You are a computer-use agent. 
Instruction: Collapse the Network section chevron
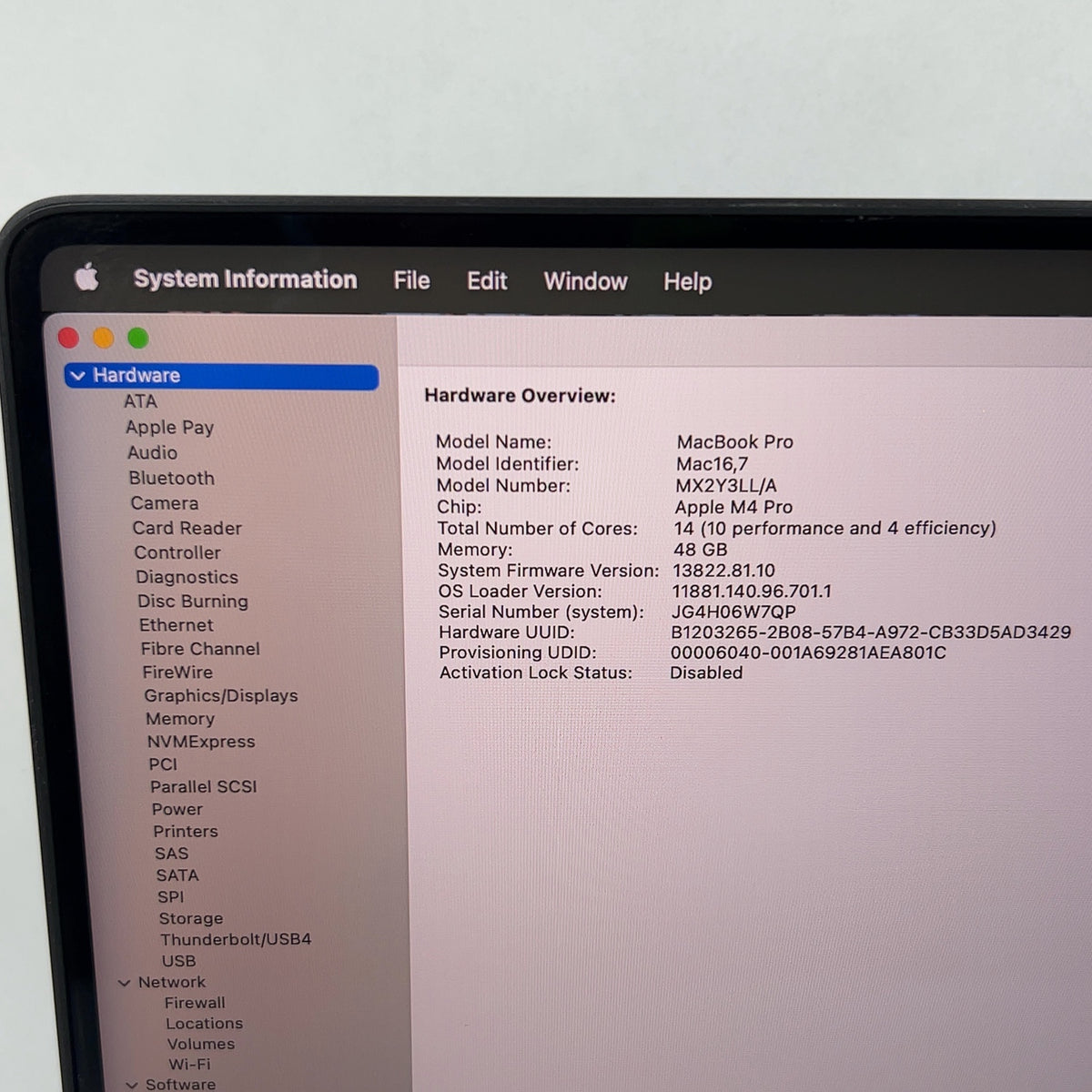(125, 983)
